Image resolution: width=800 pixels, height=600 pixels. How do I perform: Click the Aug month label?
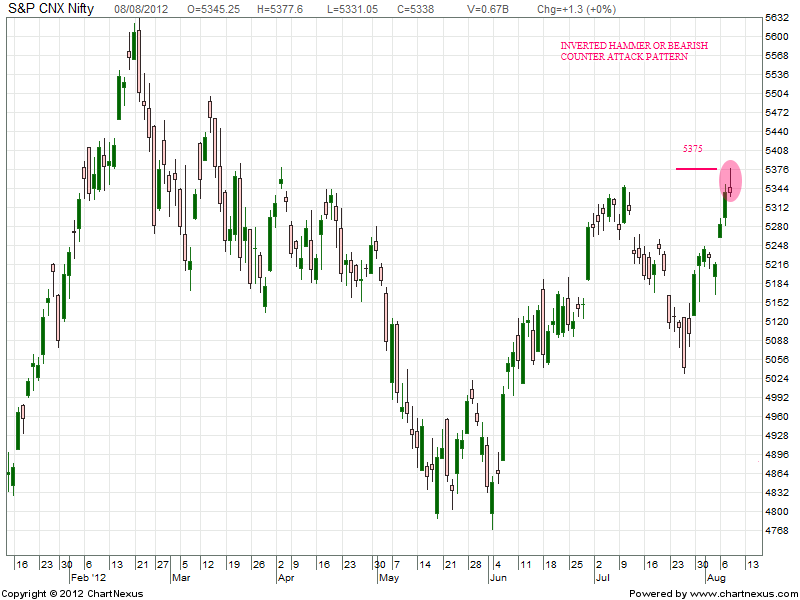[x=716, y=578]
